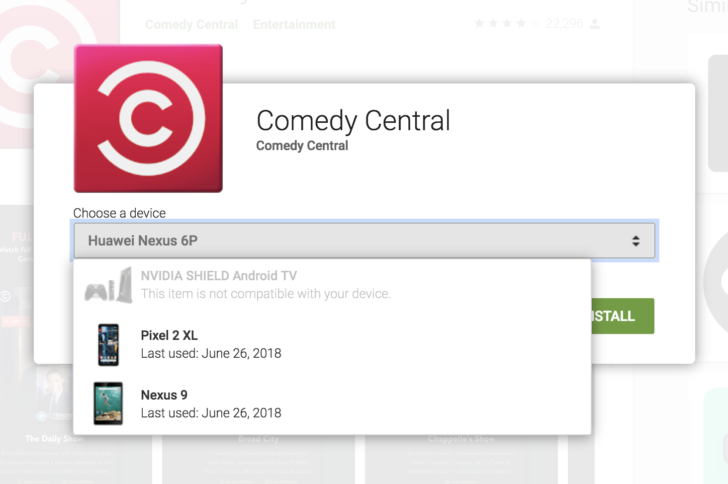Click the Comedy Central developer name subtitle
Image resolution: width=728 pixels, height=484 pixels.
(302, 145)
